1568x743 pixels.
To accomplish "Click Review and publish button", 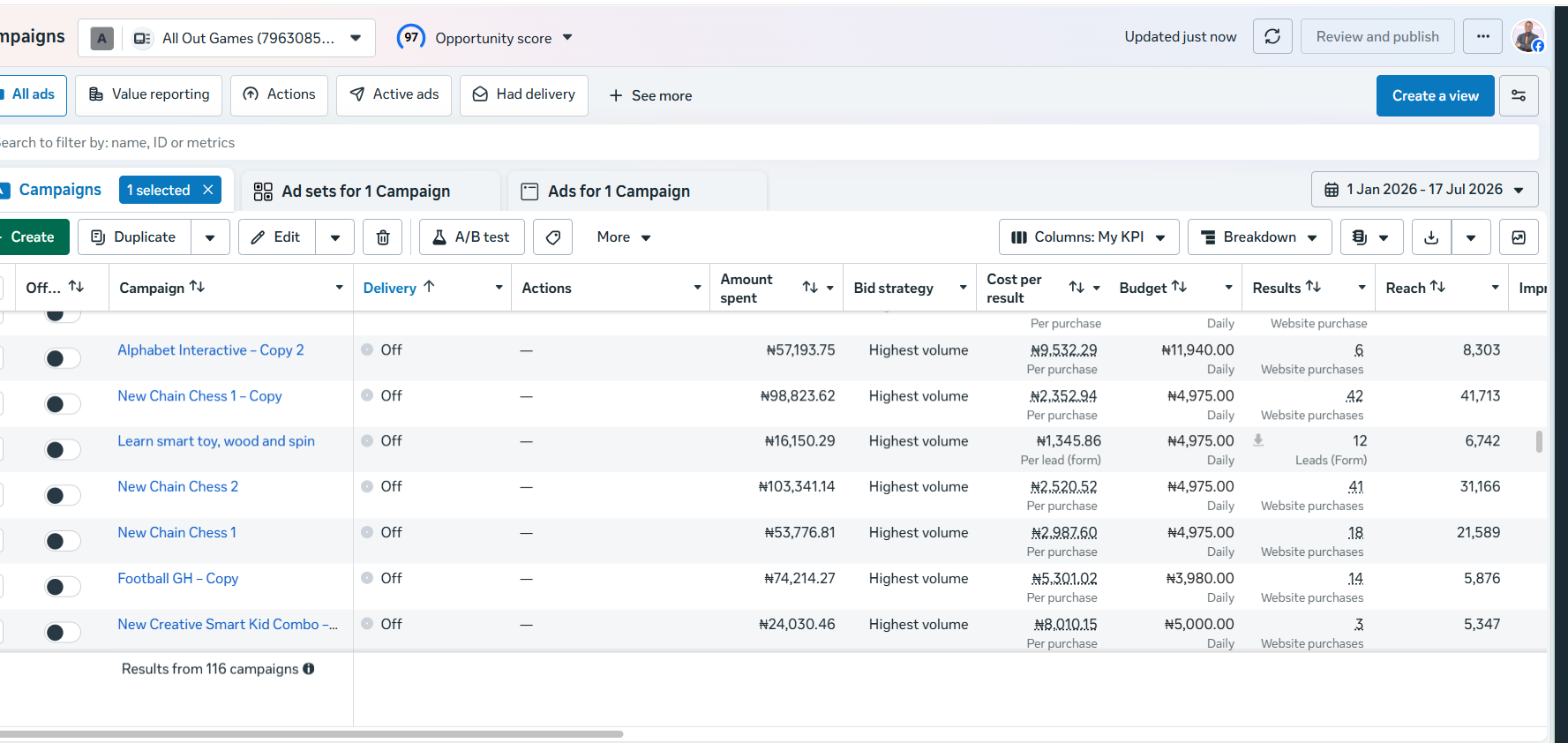I will coord(1377,37).
